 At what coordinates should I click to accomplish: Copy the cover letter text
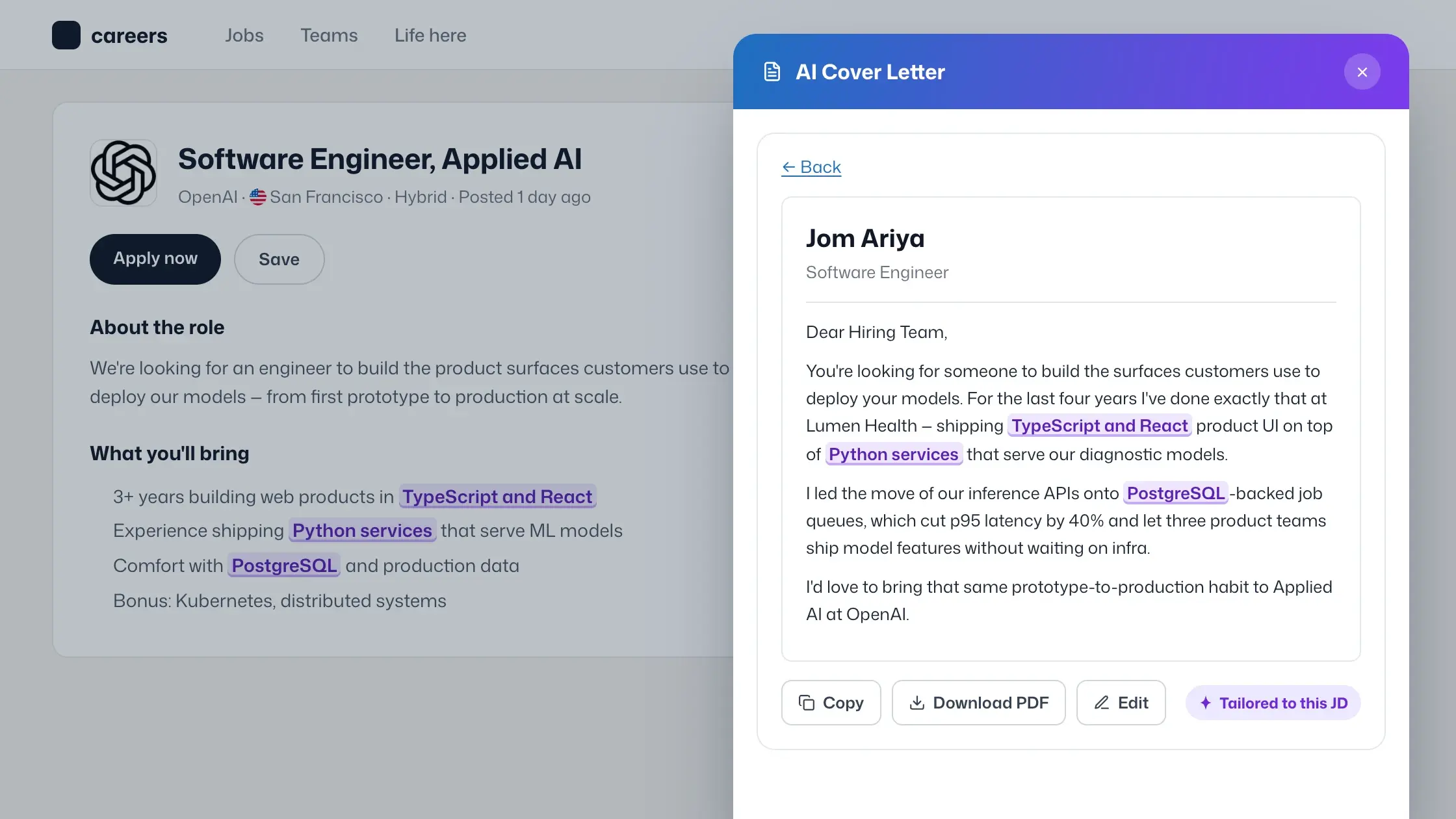(x=831, y=703)
